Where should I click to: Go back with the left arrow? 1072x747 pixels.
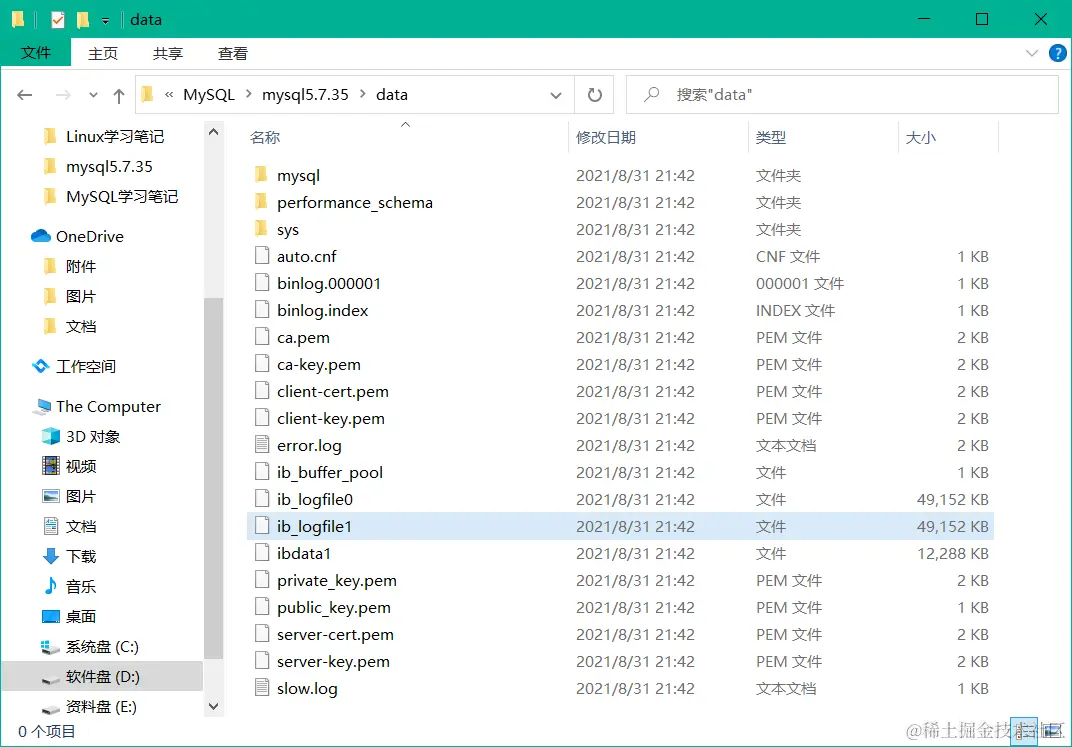coord(25,95)
